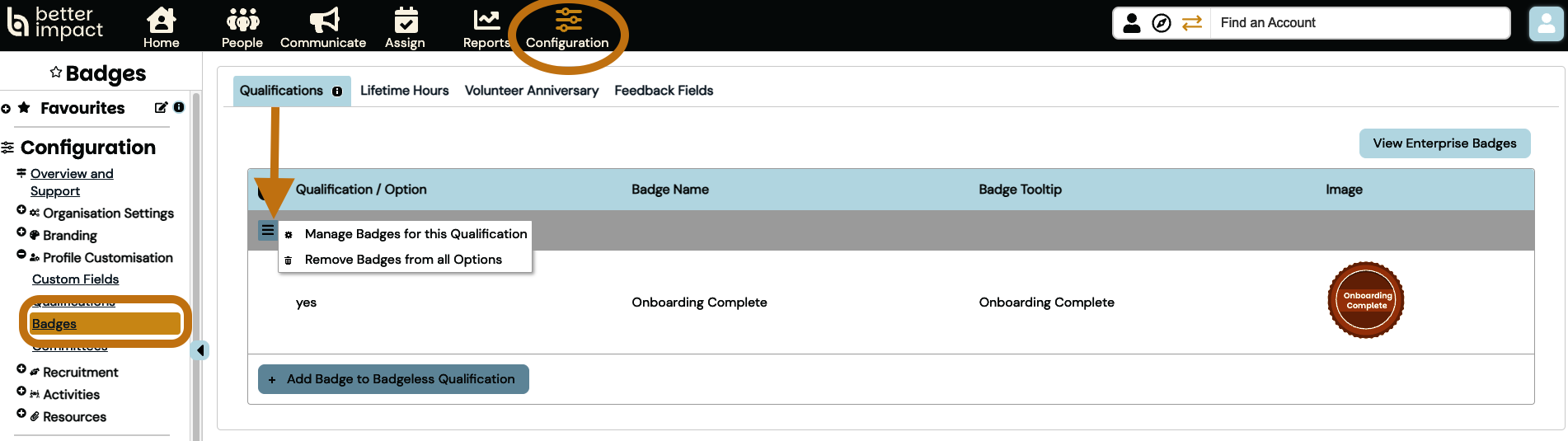Switch to the Lifetime Hours tab
The image size is (1568, 441).
[x=404, y=91]
